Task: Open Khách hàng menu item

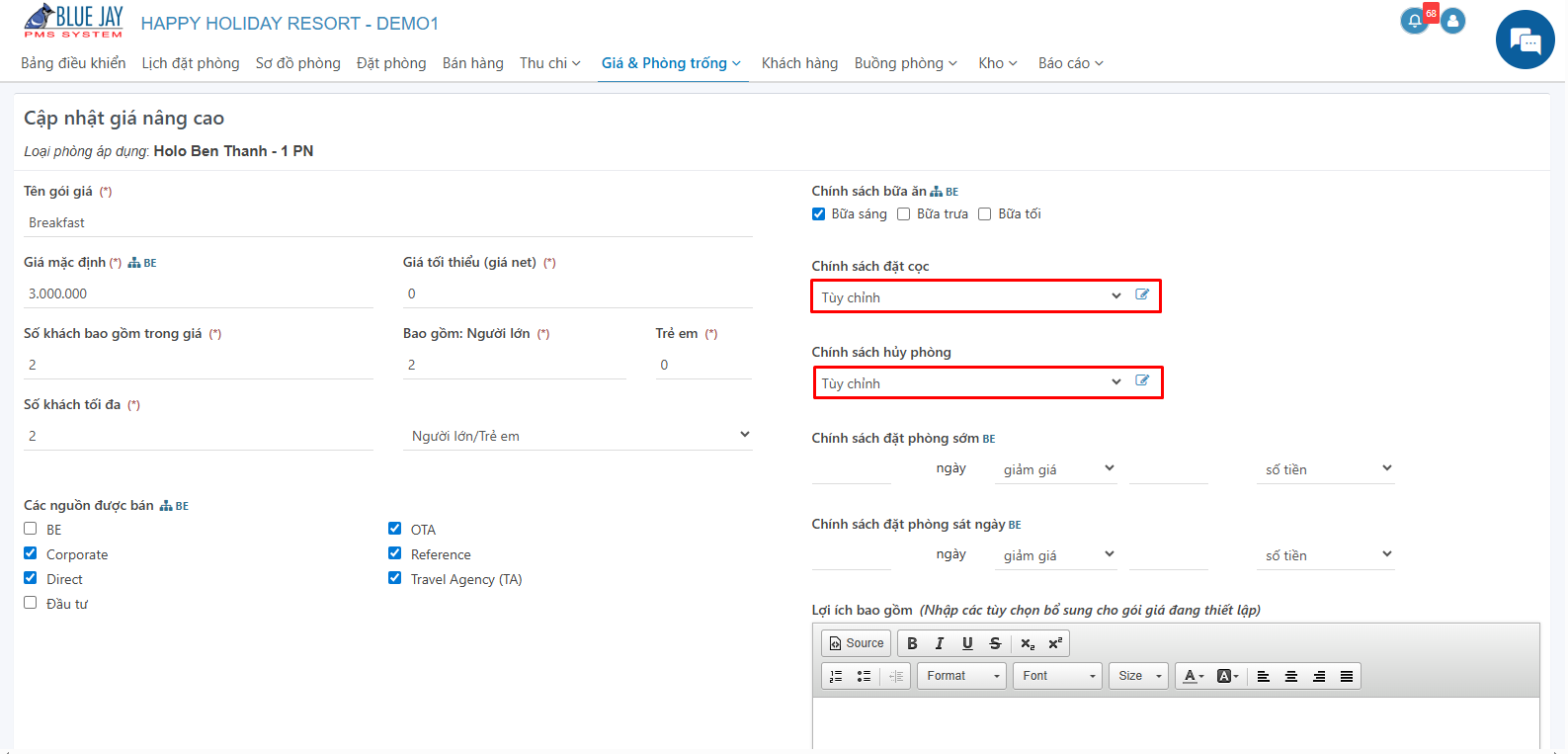Action: (x=799, y=63)
